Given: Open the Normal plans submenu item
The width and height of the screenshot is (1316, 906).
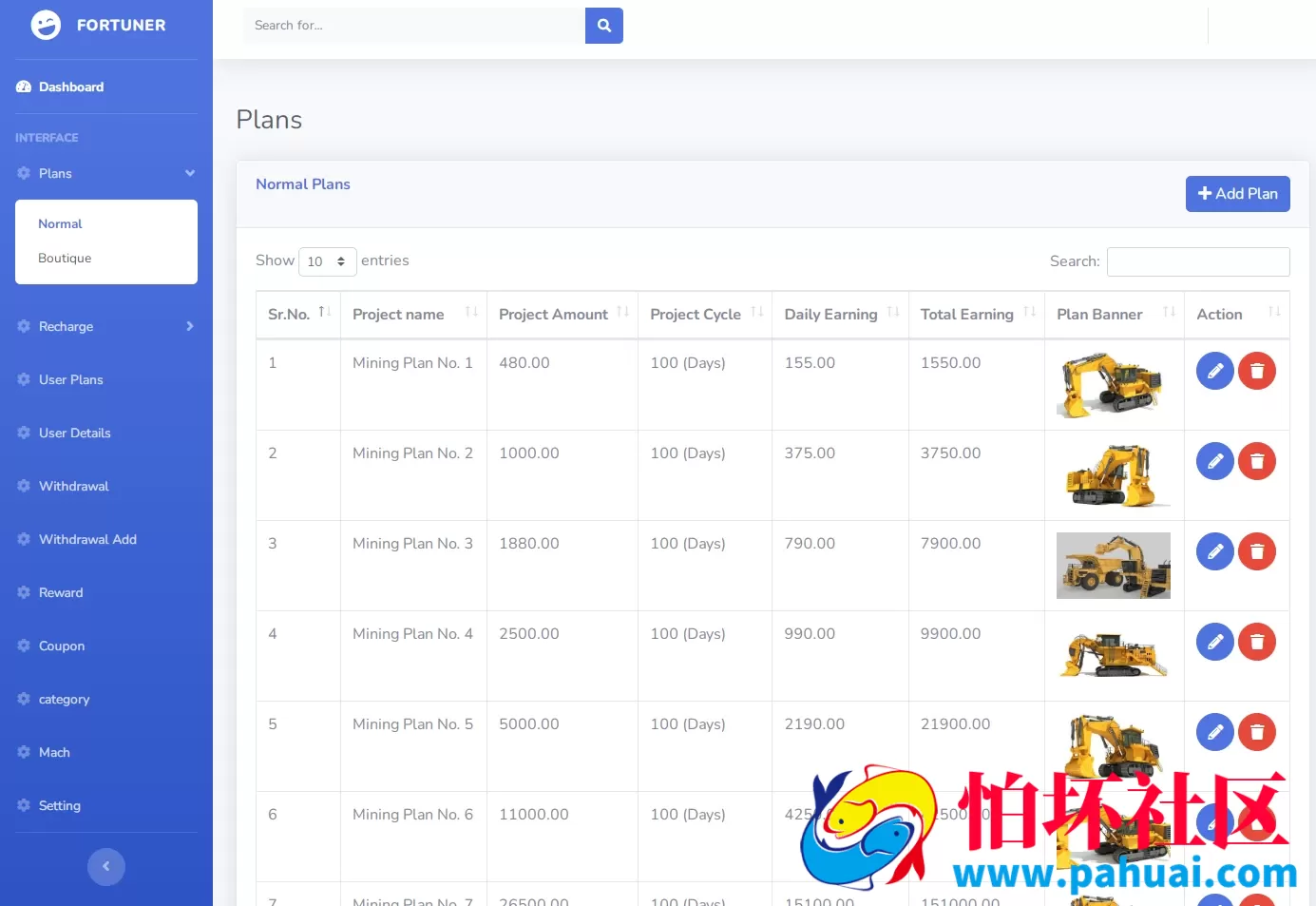Looking at the screenshot, I should (60, 224).
